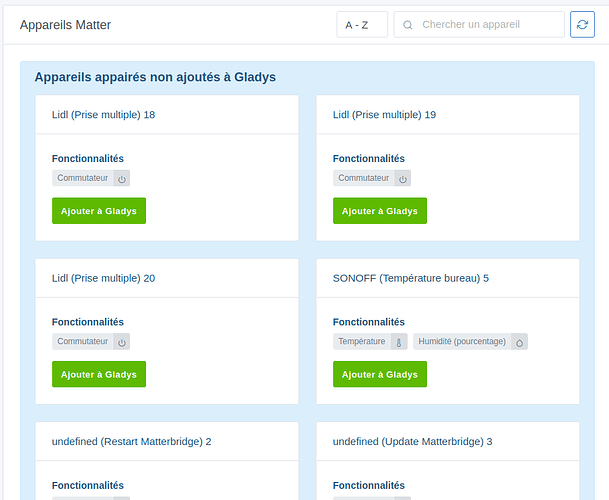Open the A - Z sort dropdown
This screenshot has height=500, width=609.
click(362, 25)
